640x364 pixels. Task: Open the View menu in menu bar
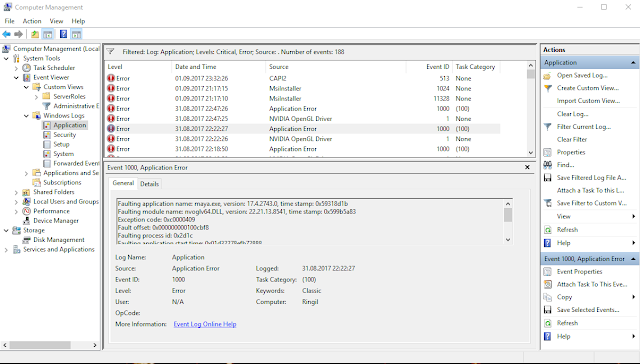pos(56,21)
